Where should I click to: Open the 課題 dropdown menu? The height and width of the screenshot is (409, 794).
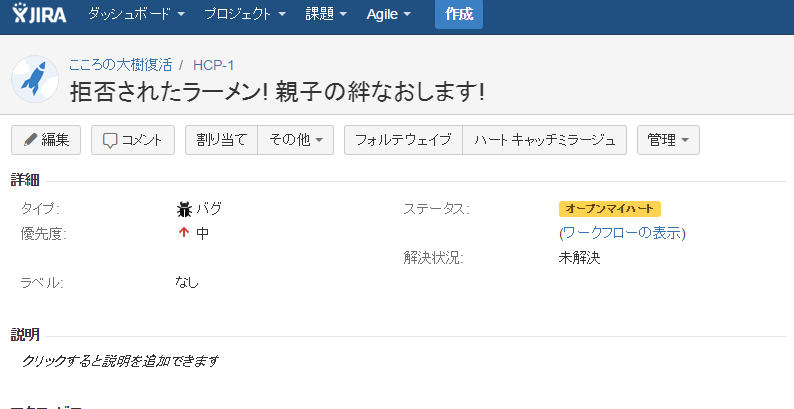[326, 14]
